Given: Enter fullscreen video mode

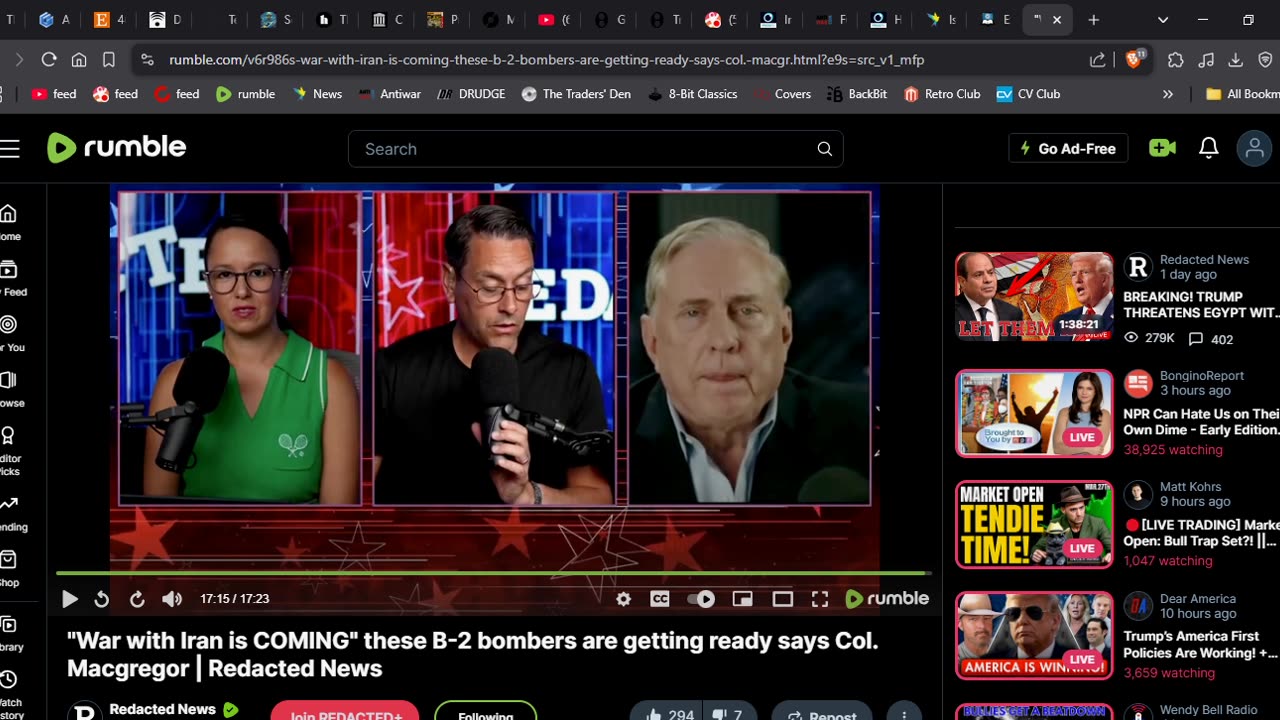Looking at the screenshot, I should [x=820, y=599].
